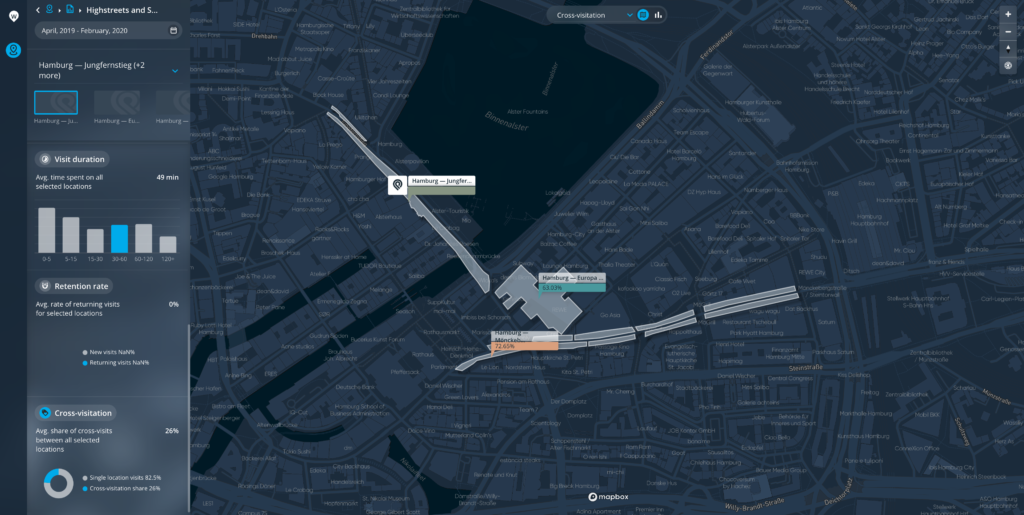Select the Hamburg — Ju... location thumbnail
This screenshot has width=1024, height=515.
pos(56,102)
